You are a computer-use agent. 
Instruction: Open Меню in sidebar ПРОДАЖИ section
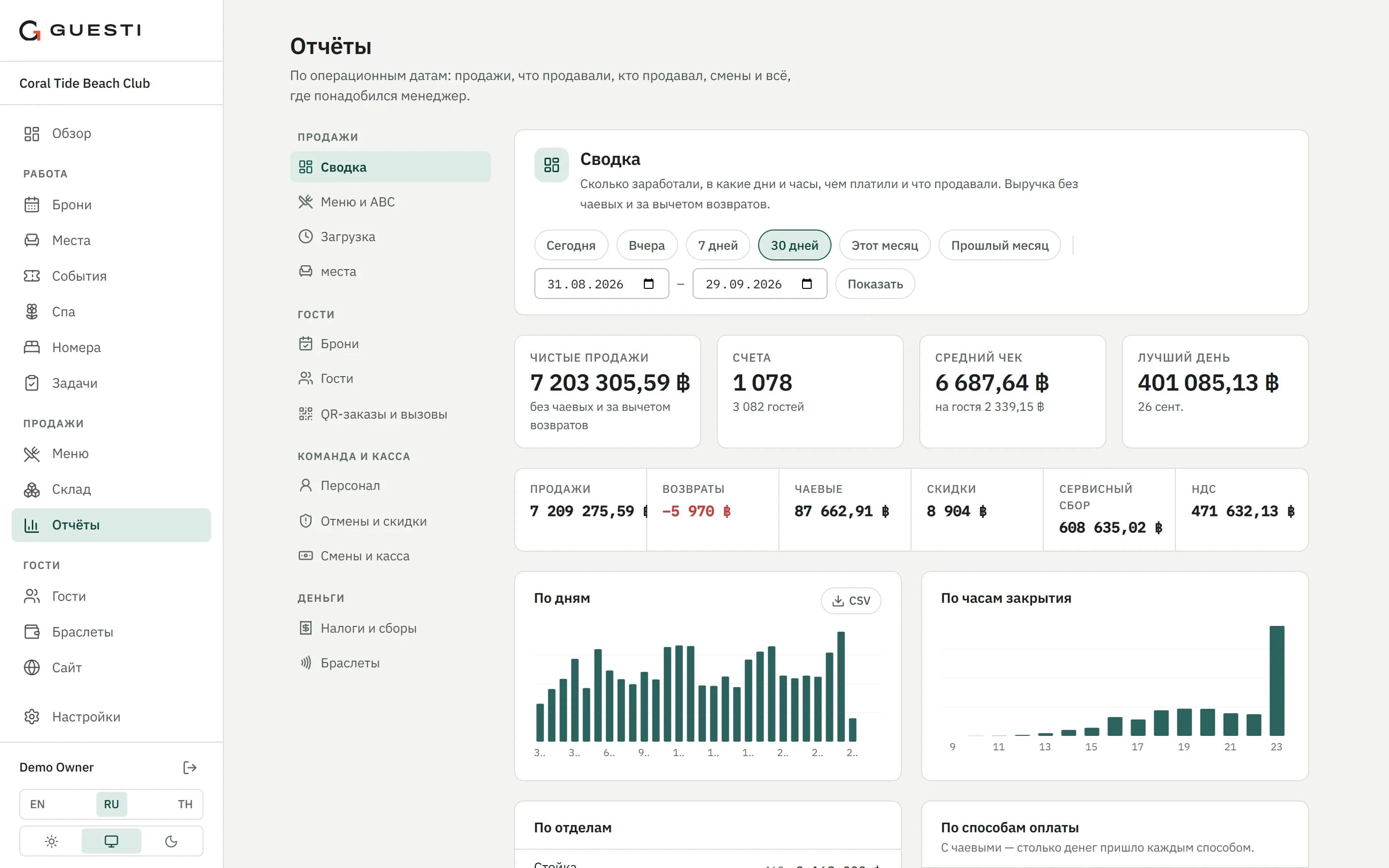click(111, 453)
